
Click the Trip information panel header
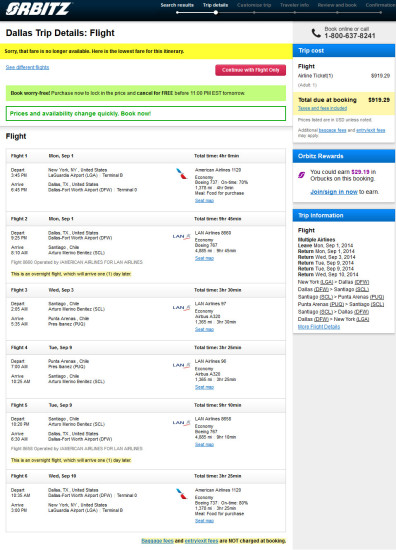tap(344, 215)
